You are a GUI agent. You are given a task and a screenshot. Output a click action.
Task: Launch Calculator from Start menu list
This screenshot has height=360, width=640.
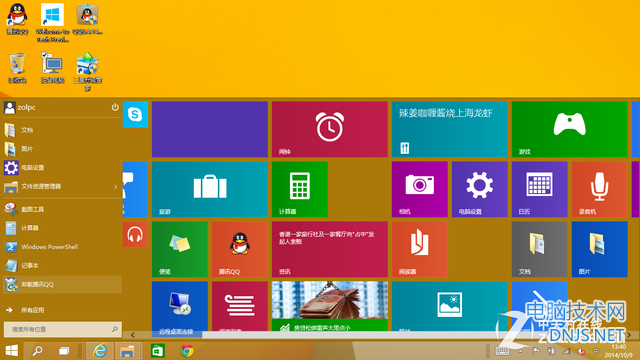(62, 228)
